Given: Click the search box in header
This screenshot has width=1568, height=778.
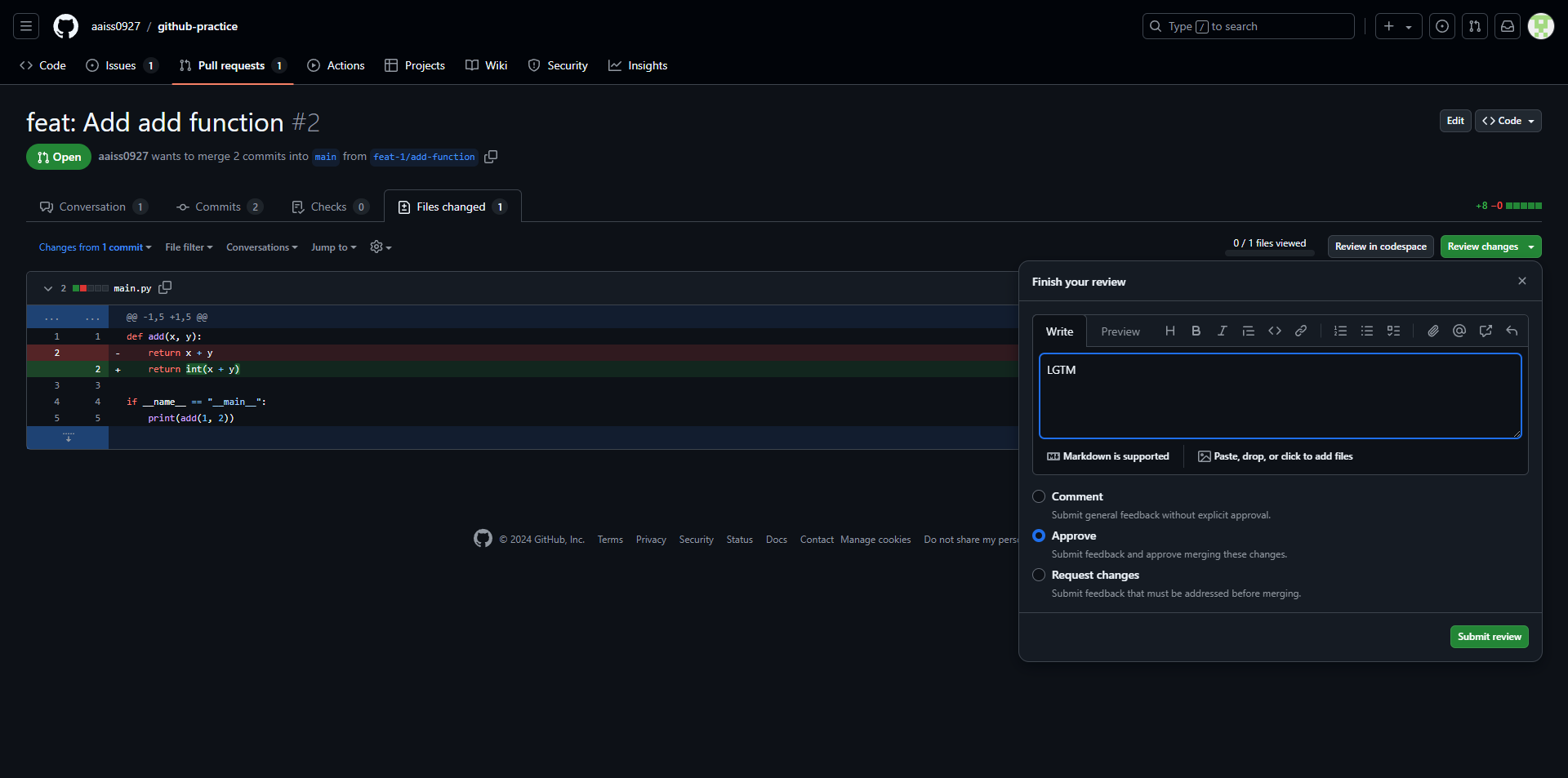Looking at the screenshot, I should pyautogui.click(x=1248, y=26).
